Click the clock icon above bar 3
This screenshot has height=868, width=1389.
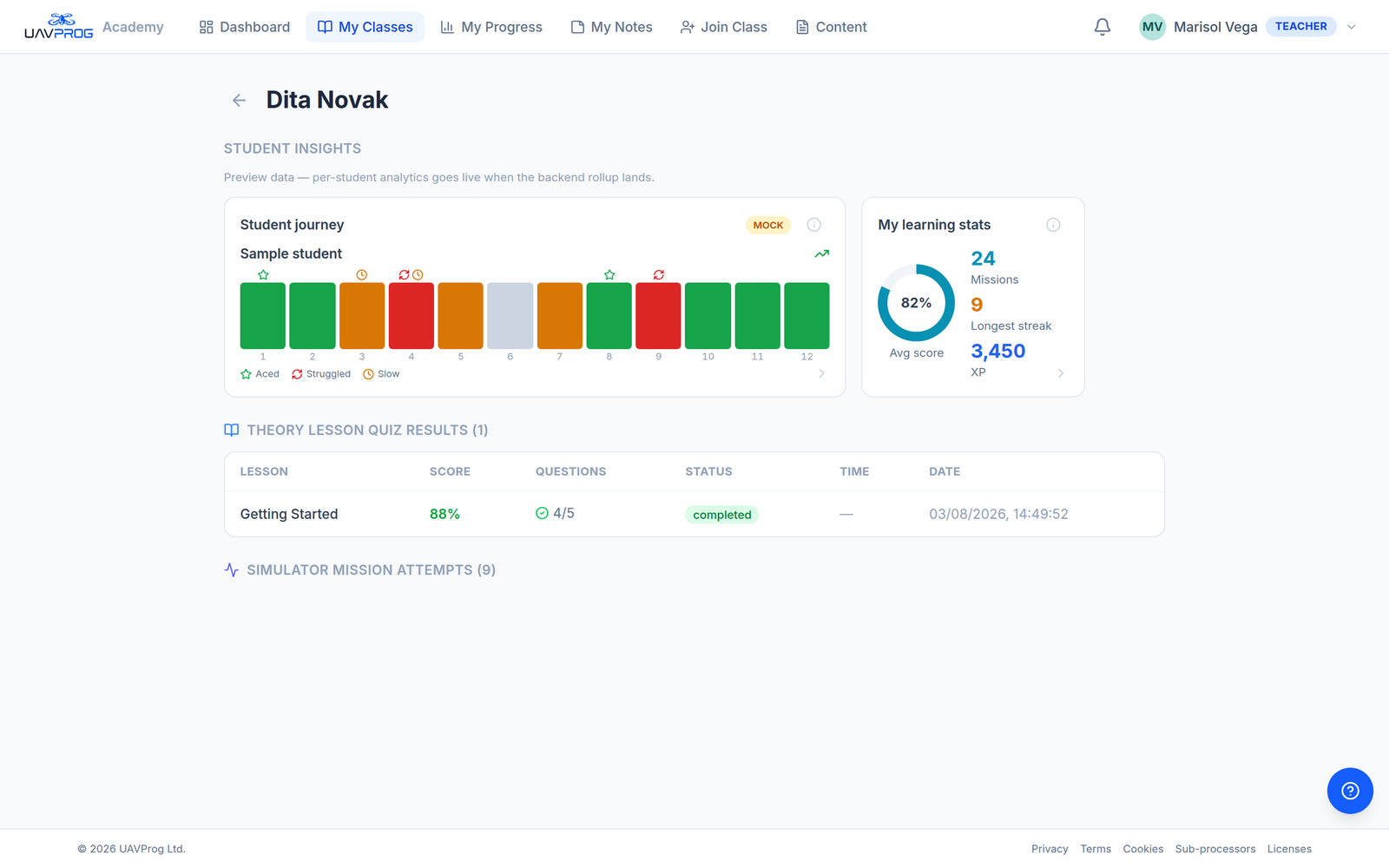tap(362, 275)
